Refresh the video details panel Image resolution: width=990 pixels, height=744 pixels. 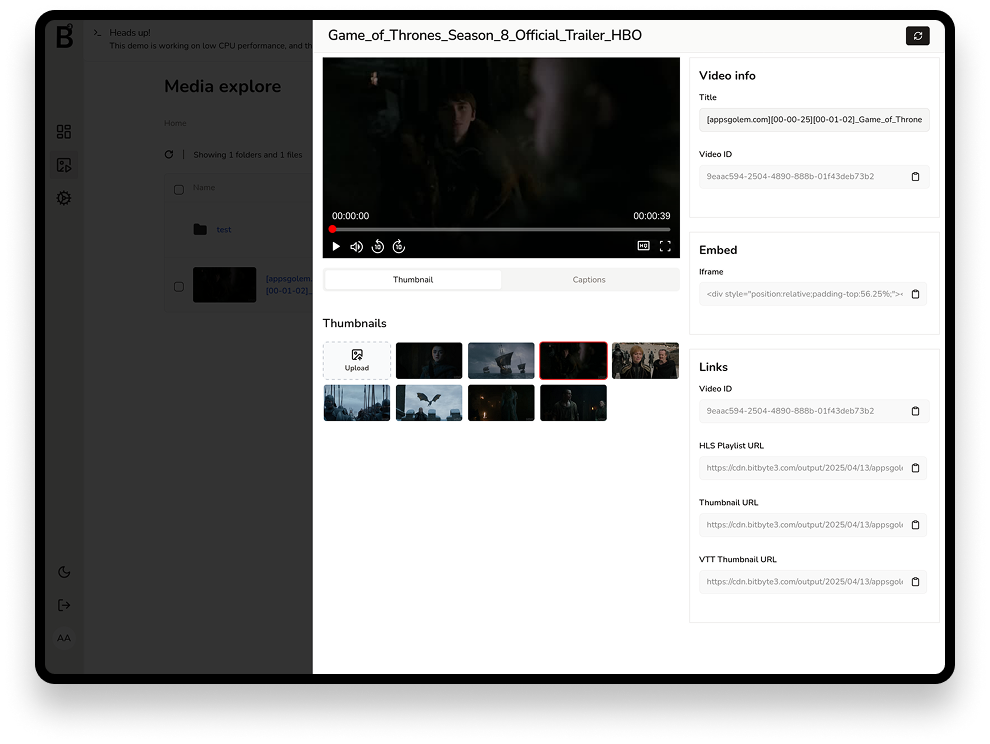(918, 36)
